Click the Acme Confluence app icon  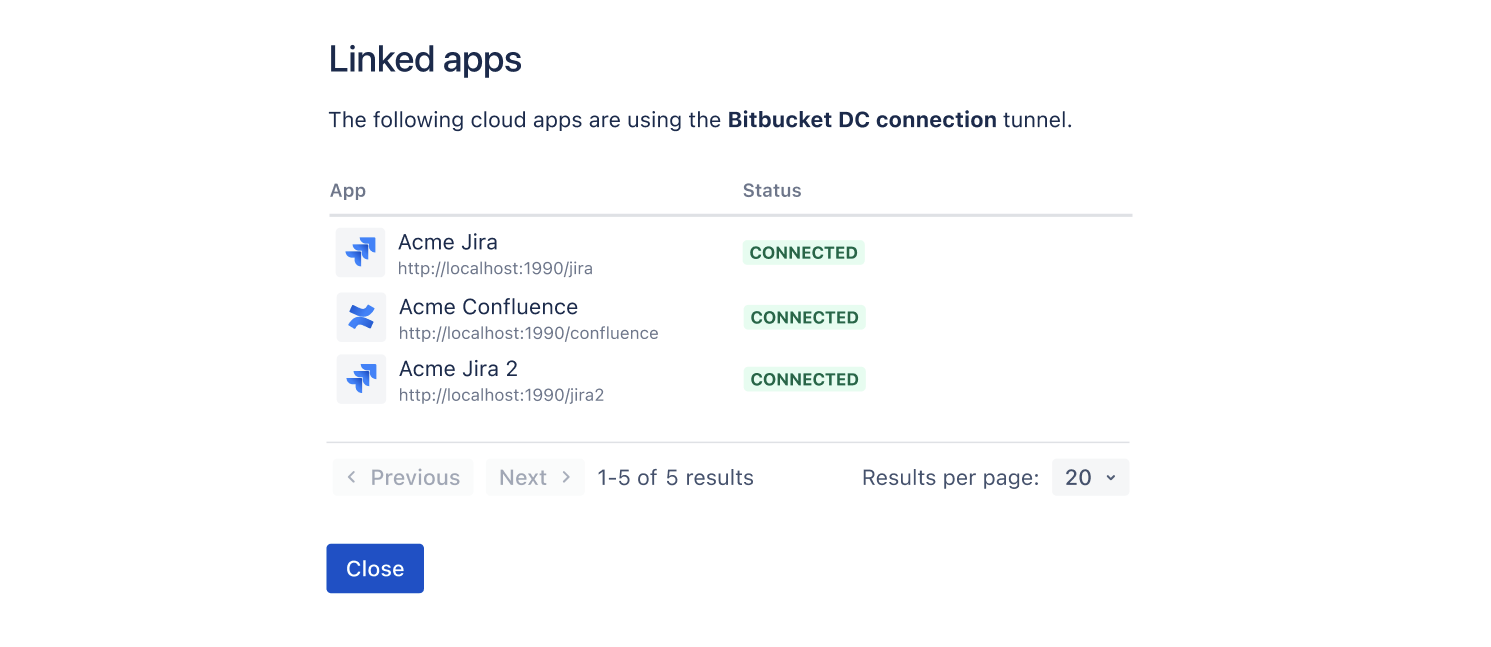[361, 317]
